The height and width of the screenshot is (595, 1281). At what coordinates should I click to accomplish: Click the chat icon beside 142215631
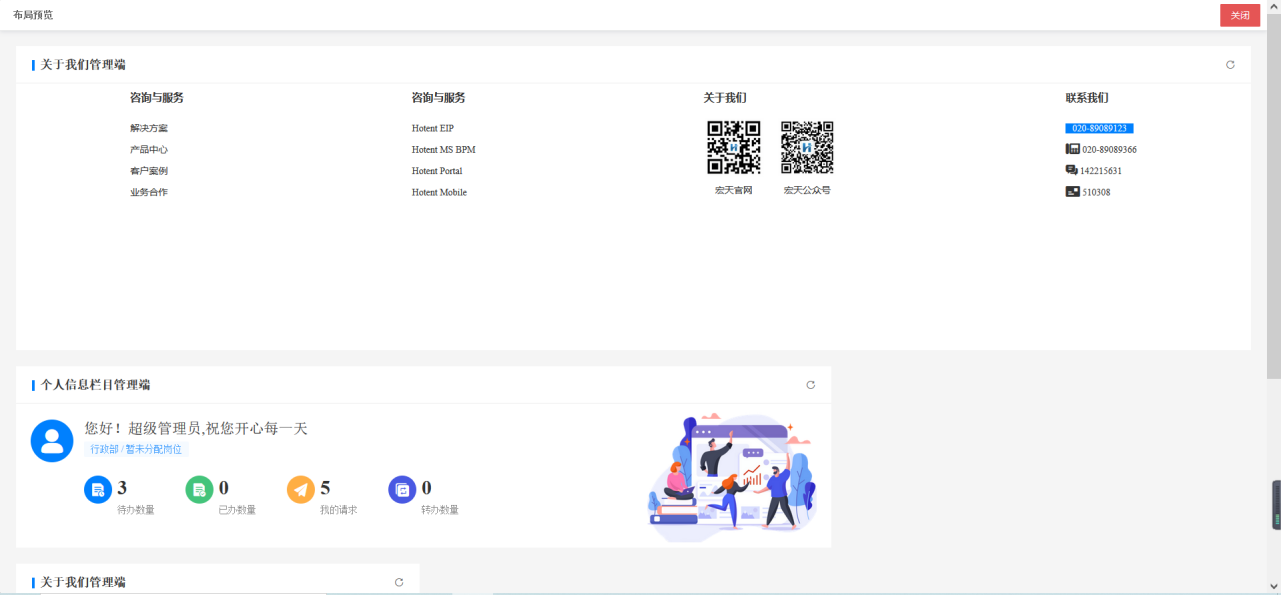coord(1072,170)
